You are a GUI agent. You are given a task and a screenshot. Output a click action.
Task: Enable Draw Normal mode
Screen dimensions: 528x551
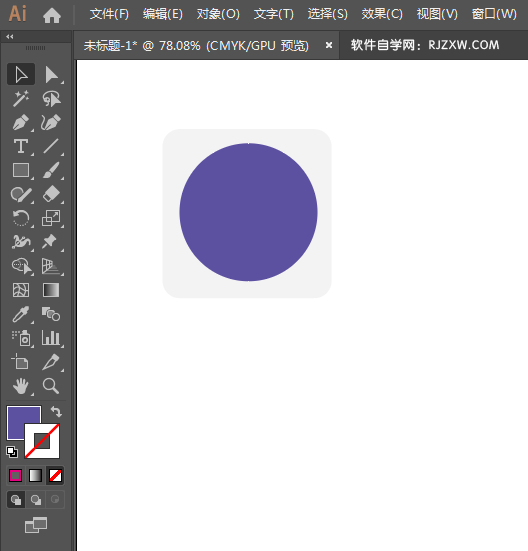(x=16, y=499)
